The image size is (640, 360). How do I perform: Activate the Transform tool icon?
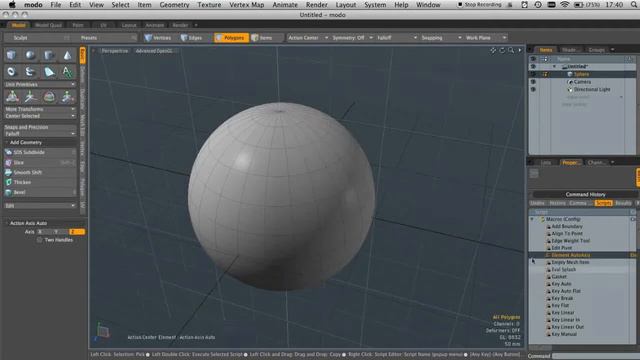point(12,97)
